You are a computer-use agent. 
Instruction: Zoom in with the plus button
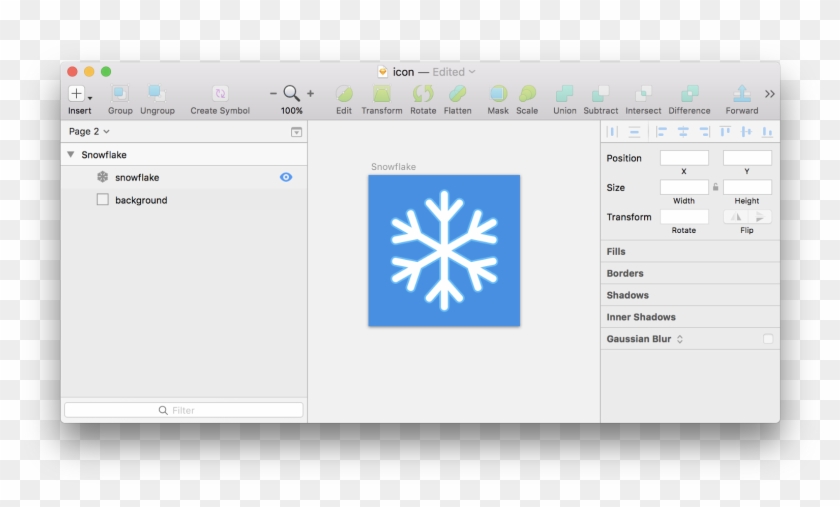(310, 93)
